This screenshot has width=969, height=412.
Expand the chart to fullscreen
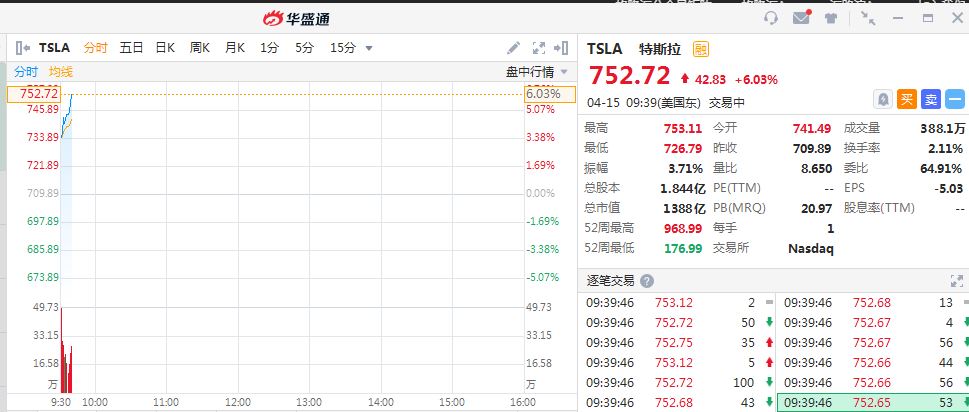point(539,47)
